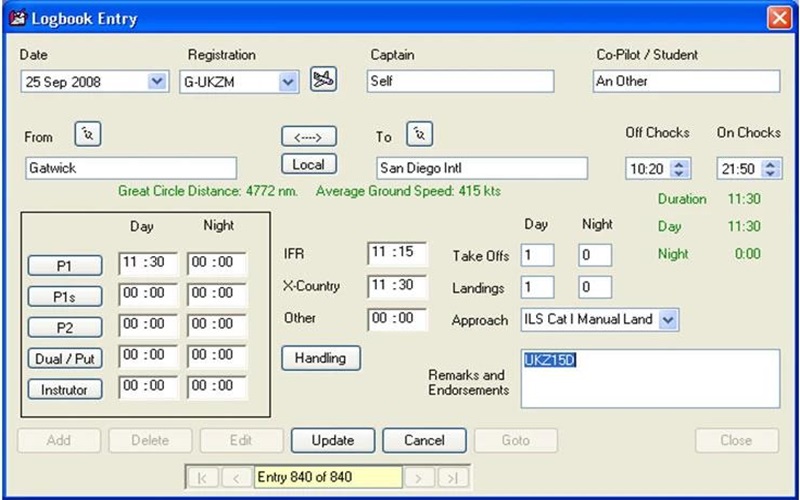Screen dimensions: 800x500
Task: Click the green Duration label
Action: coord(682,199)
